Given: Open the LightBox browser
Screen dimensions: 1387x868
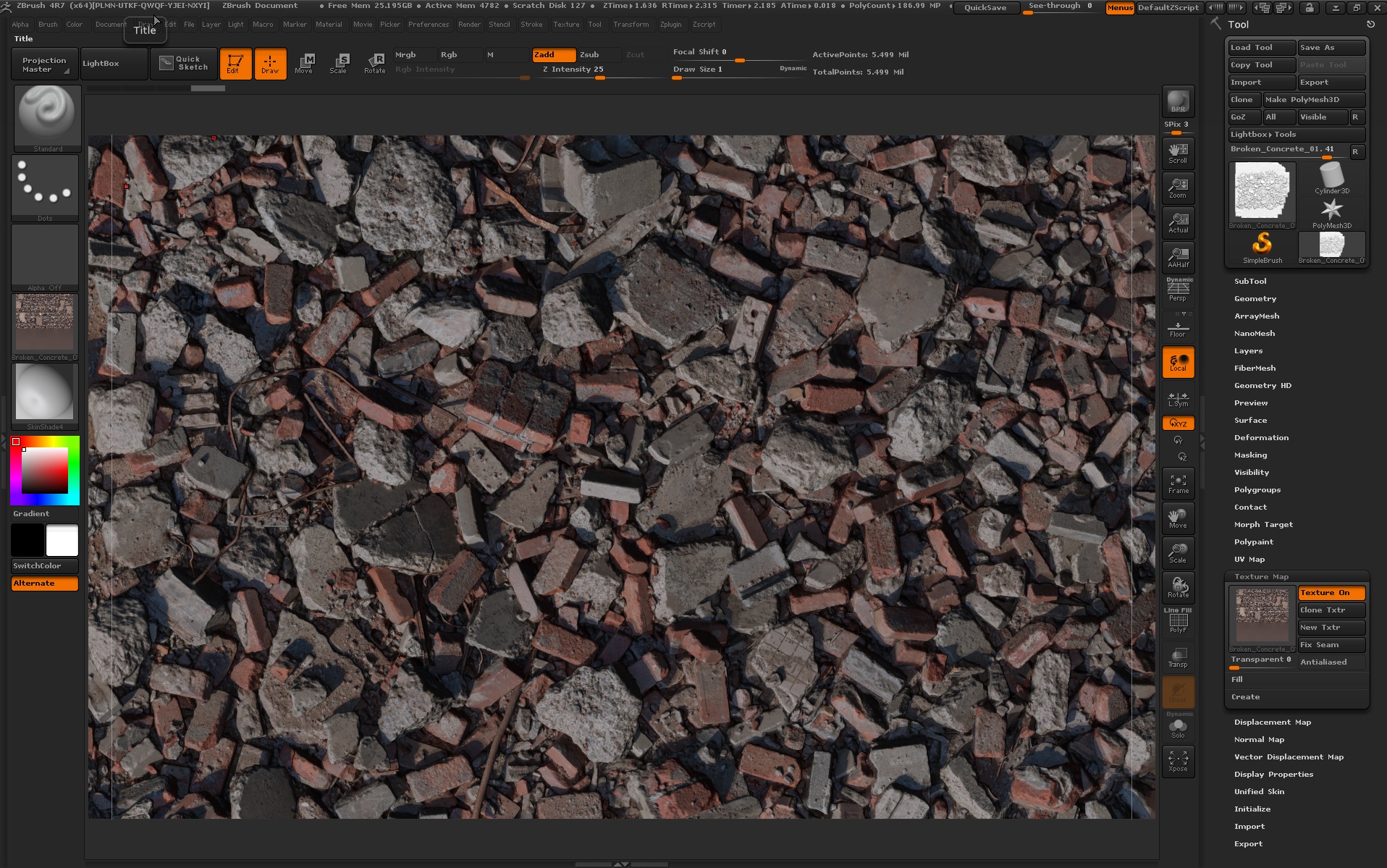Looking at the screenshot, I should [114, 64].
